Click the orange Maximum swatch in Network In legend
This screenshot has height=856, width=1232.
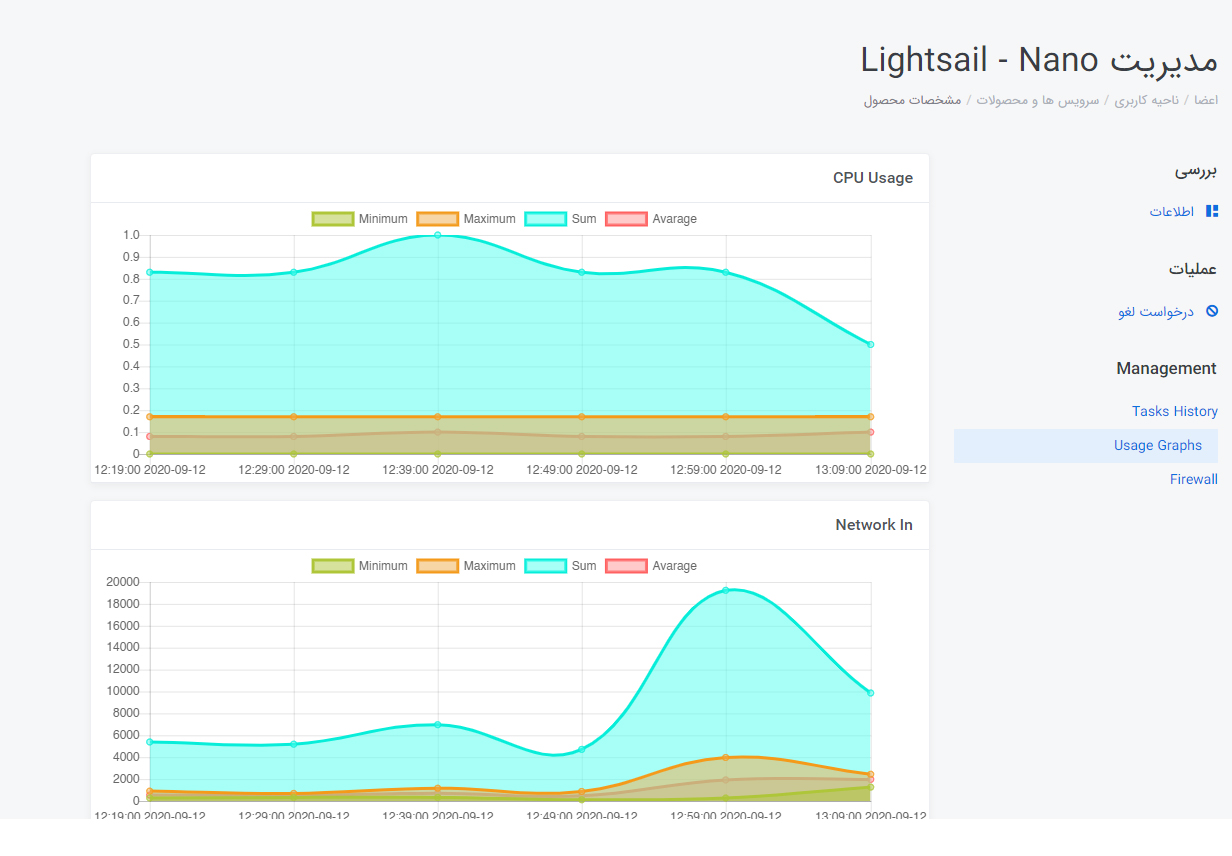pos(438,566)
